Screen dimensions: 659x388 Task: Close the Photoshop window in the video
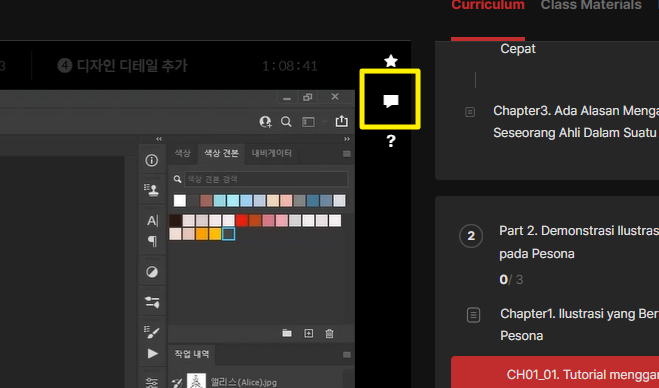click(335, 97)
